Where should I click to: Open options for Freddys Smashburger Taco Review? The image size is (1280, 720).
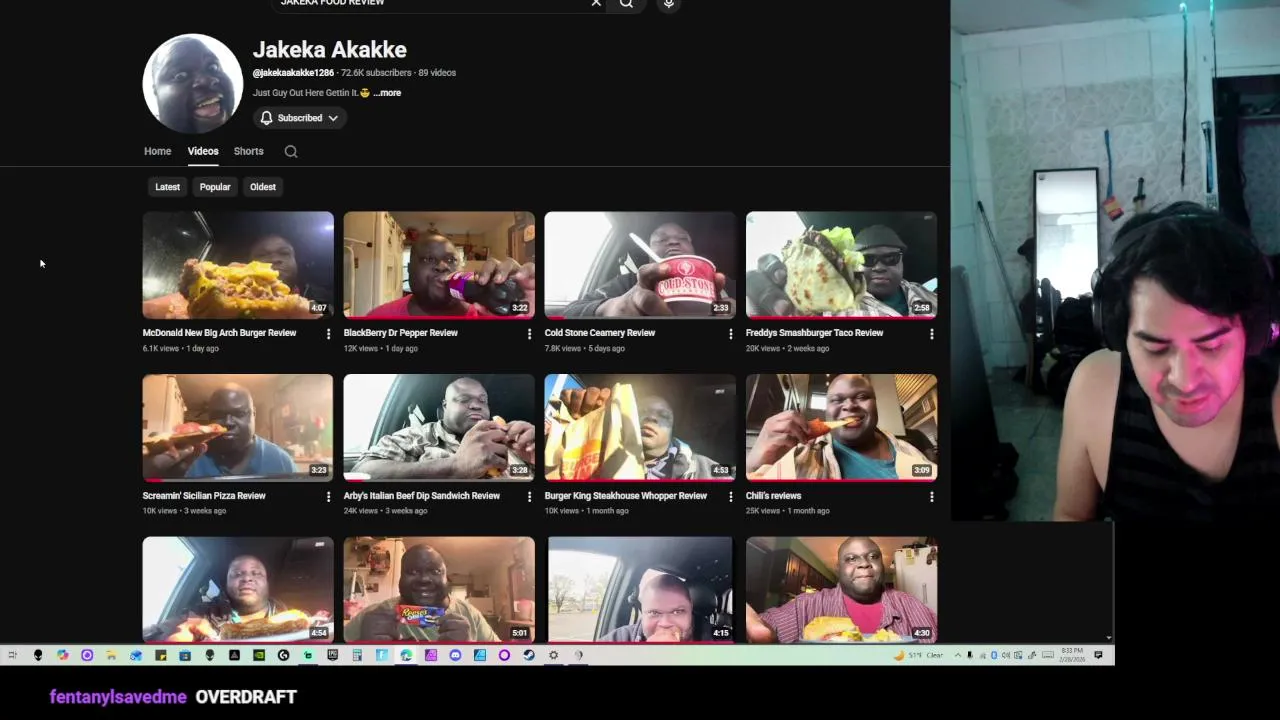931,334
